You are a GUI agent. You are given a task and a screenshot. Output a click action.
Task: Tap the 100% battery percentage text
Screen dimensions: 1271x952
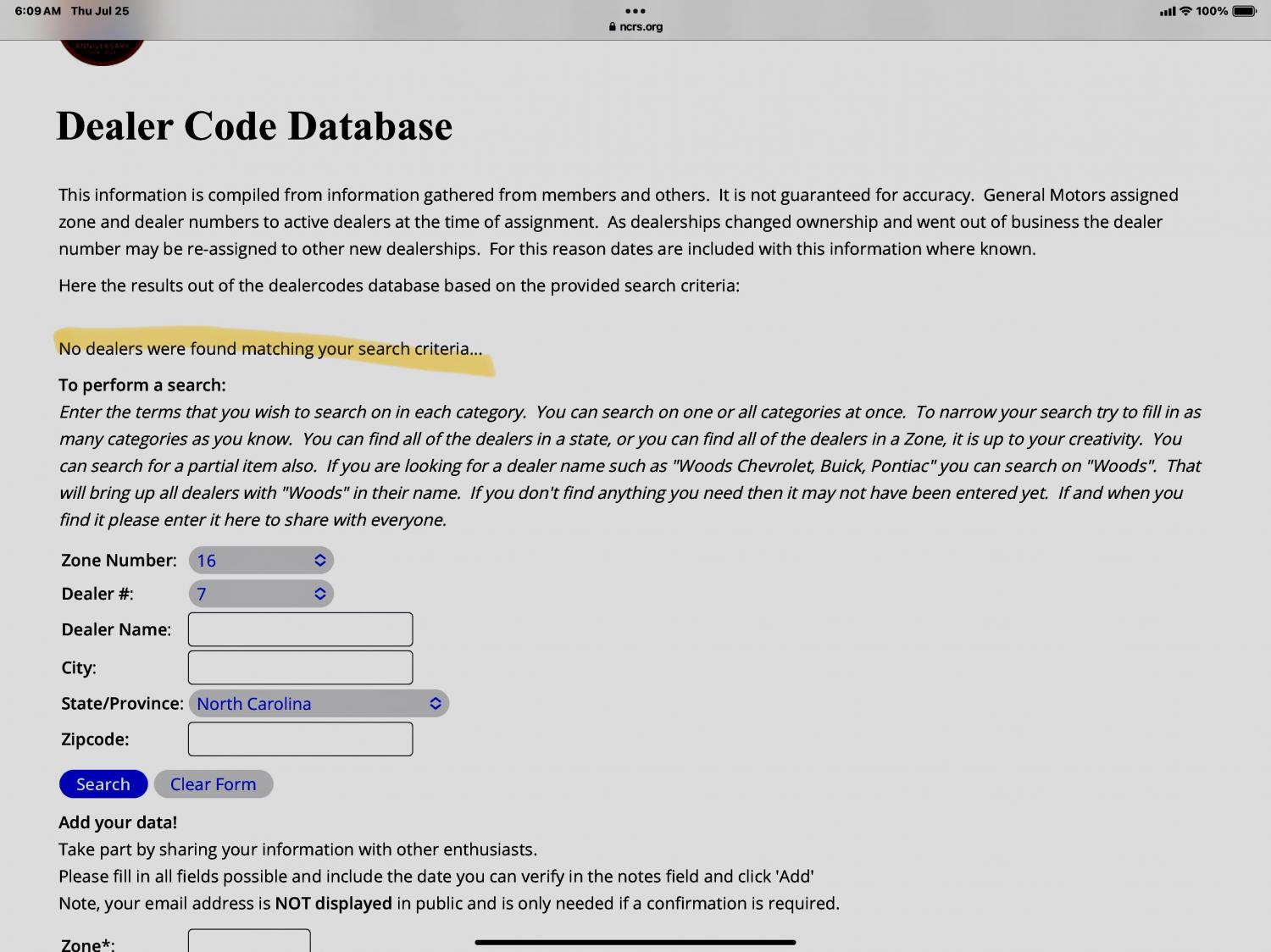point(1212,11)
